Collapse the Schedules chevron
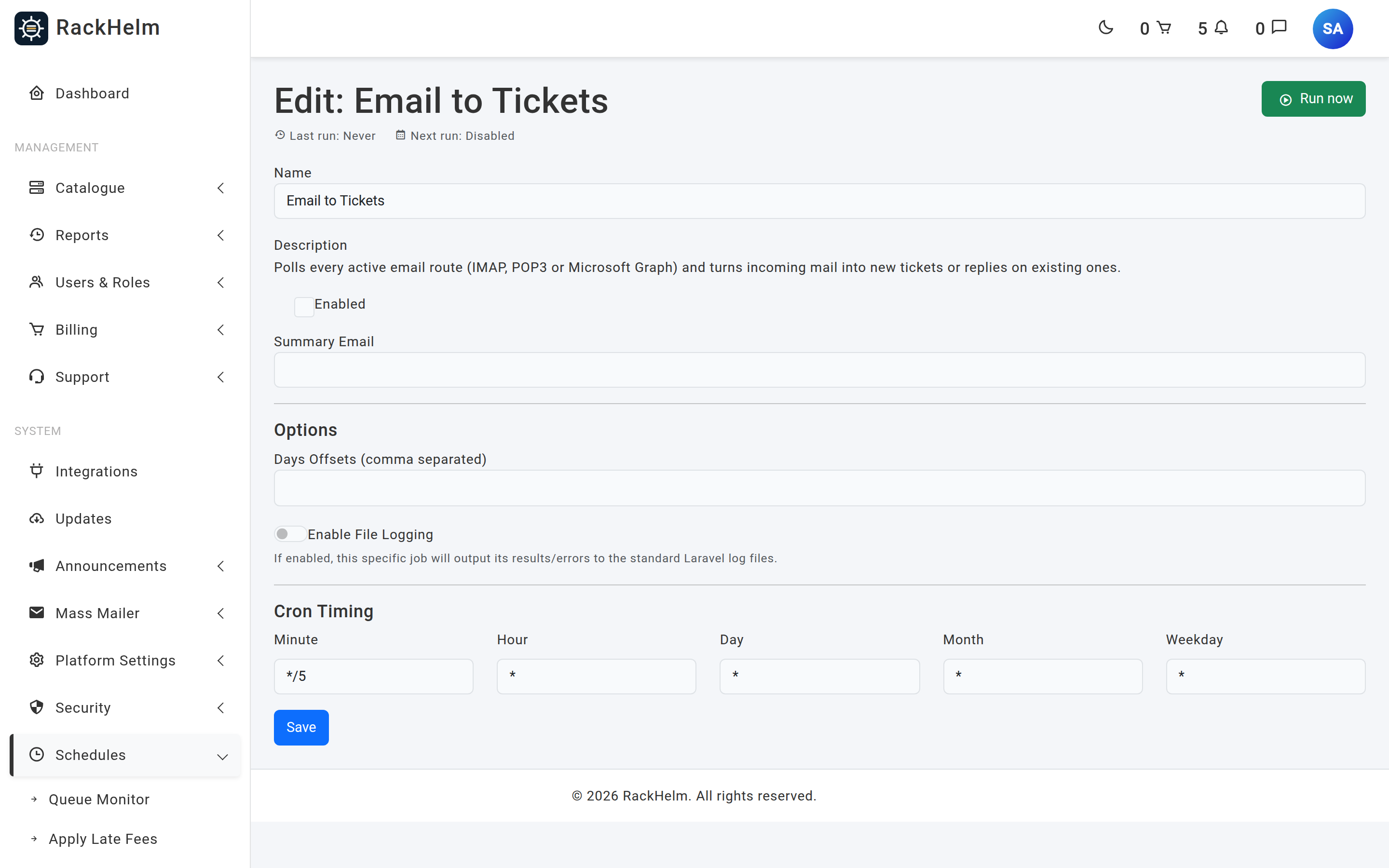Screen dimensions: 1389x868 (x=223, y=757)
